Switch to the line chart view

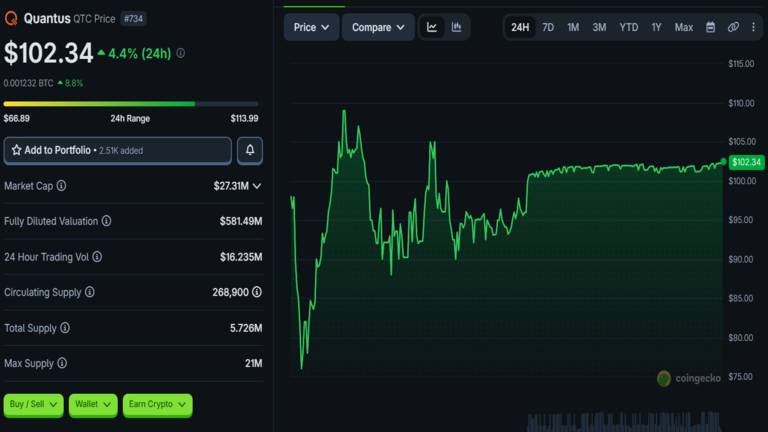(432, 27)
